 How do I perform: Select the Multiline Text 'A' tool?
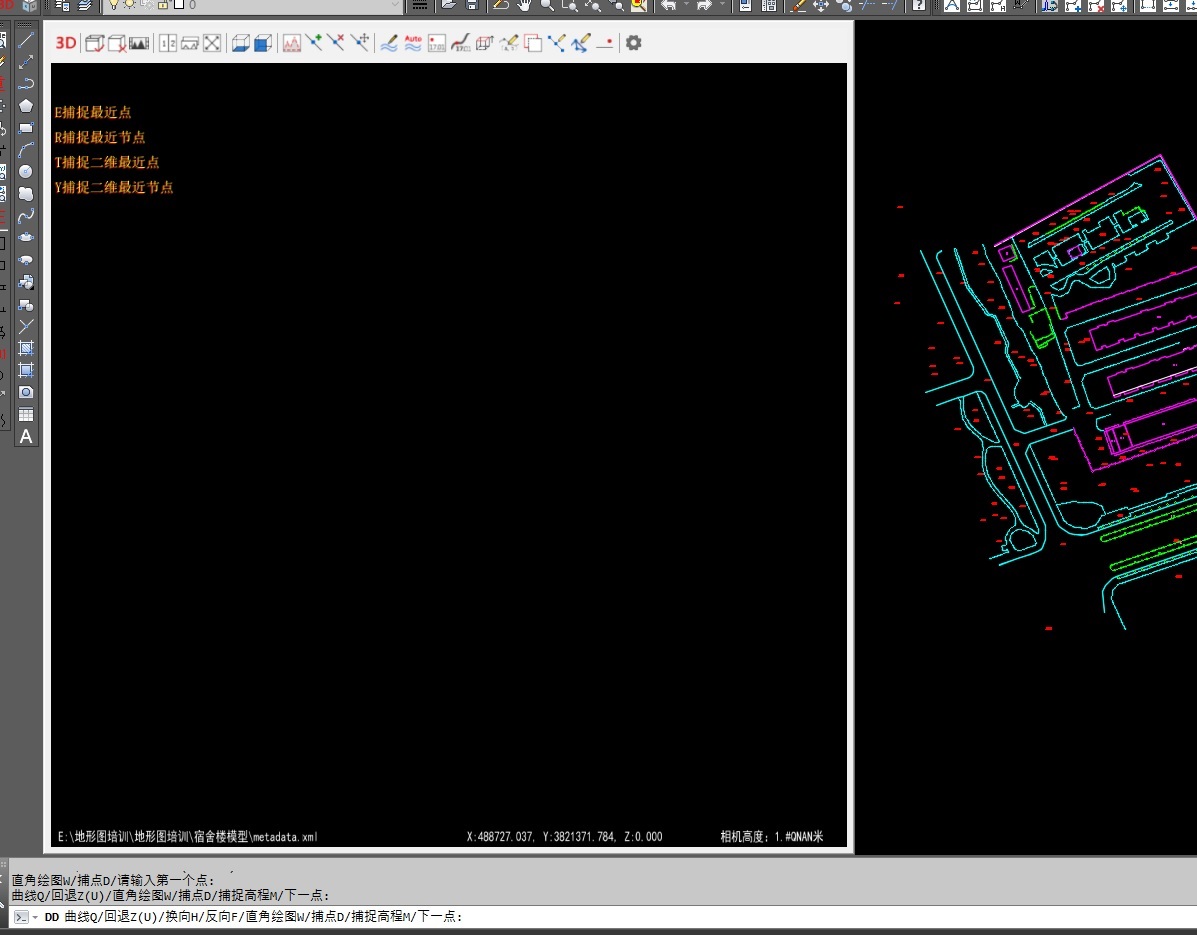(27, 437)
